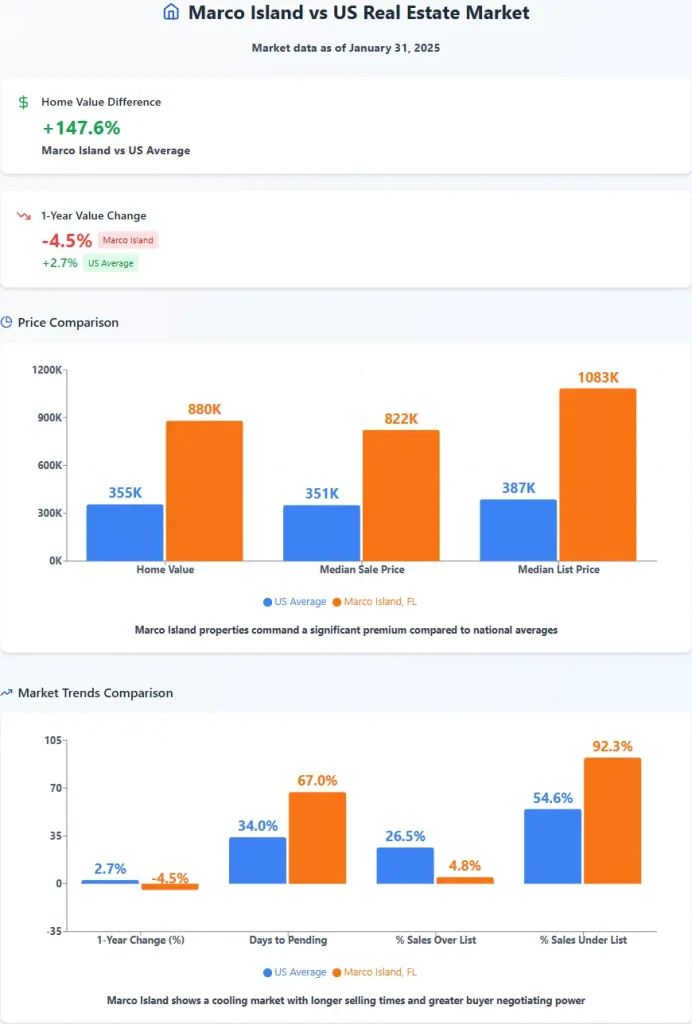Click the pie chart icon next to Price Comparison
Screen dimensions: 692x1024
tap(7, 323)
